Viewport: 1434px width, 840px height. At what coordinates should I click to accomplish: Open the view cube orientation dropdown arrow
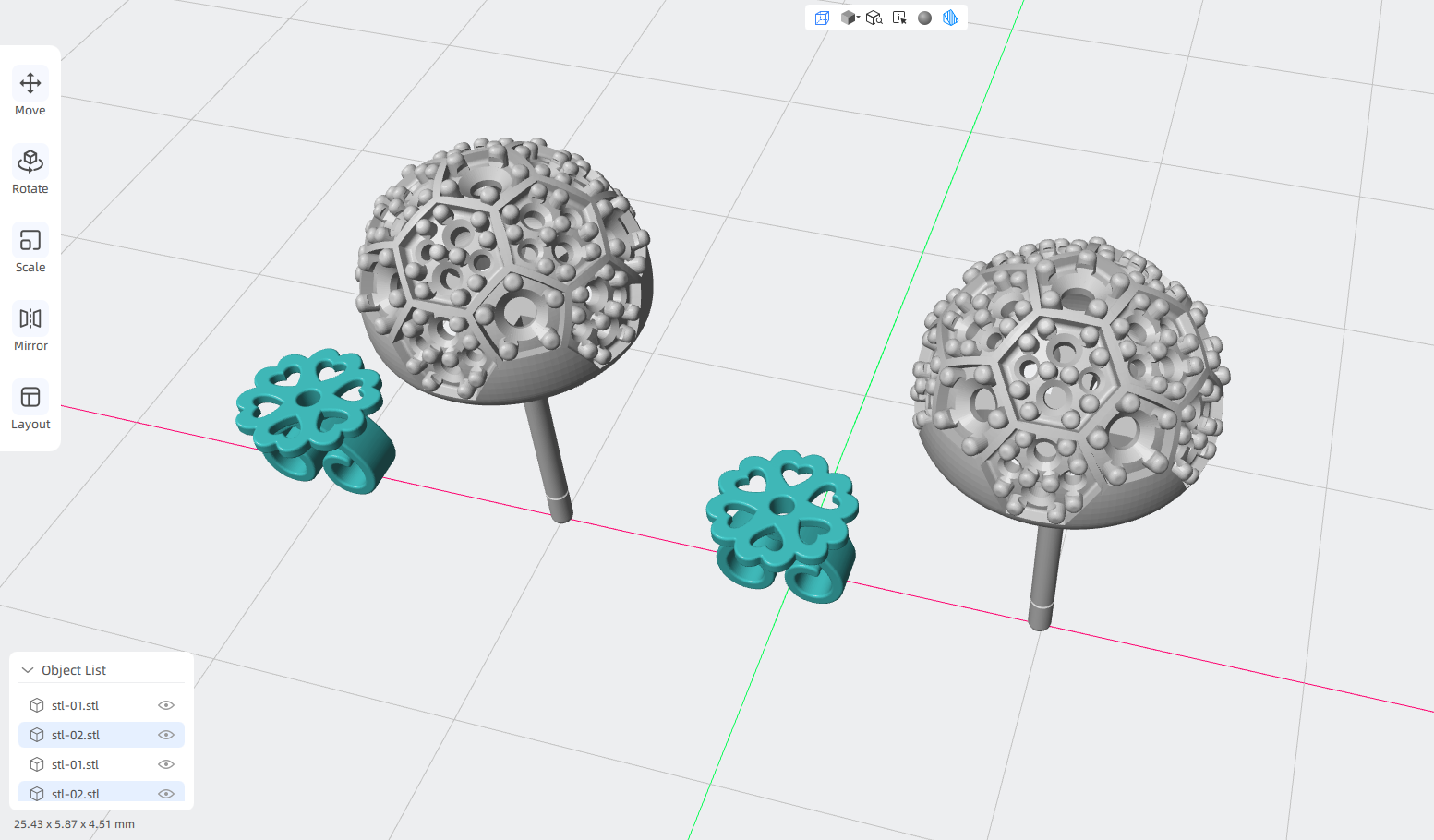point(858,18)
